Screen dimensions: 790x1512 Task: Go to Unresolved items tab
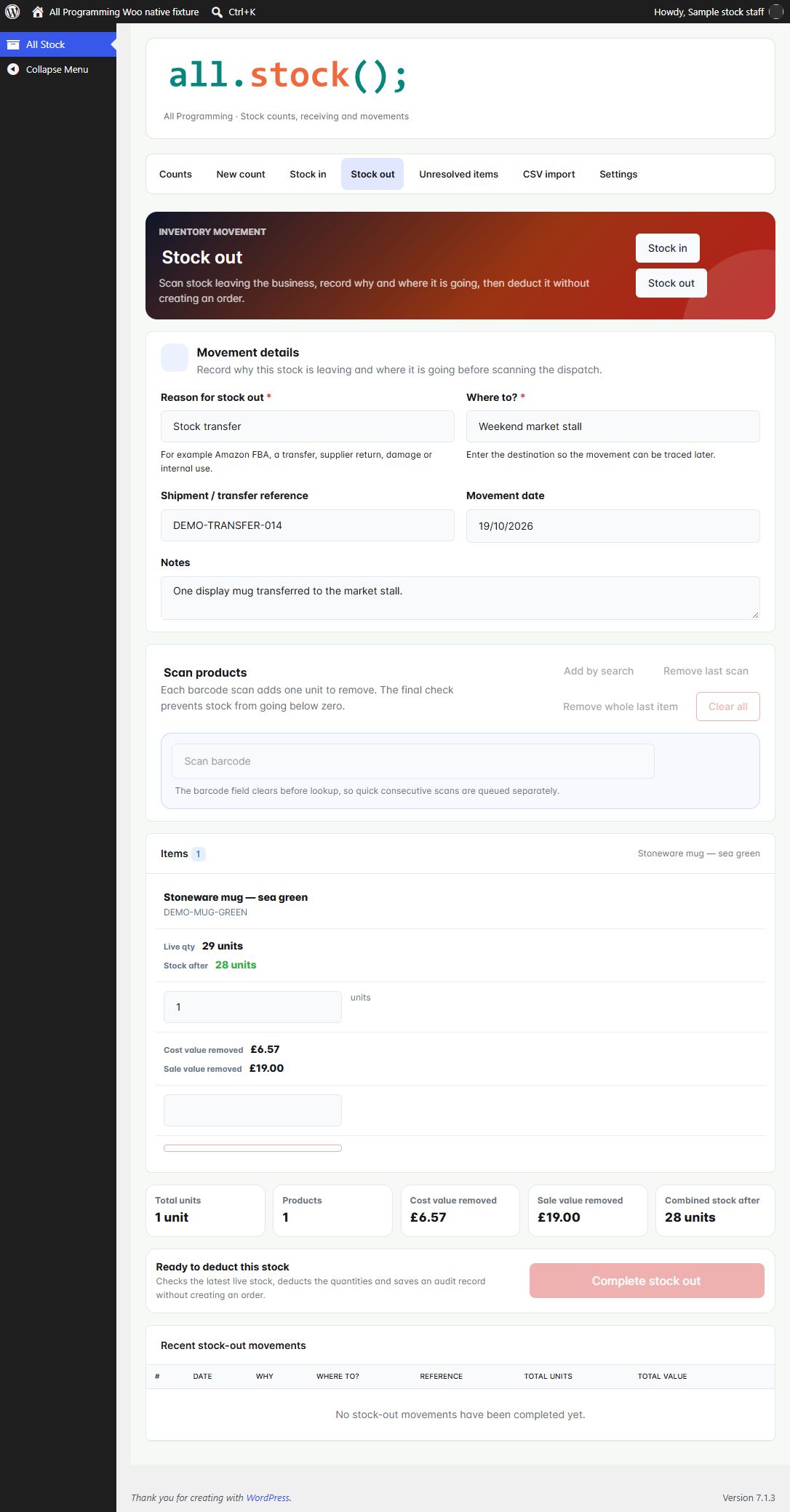pyautogui.click(x=458, y=174)
